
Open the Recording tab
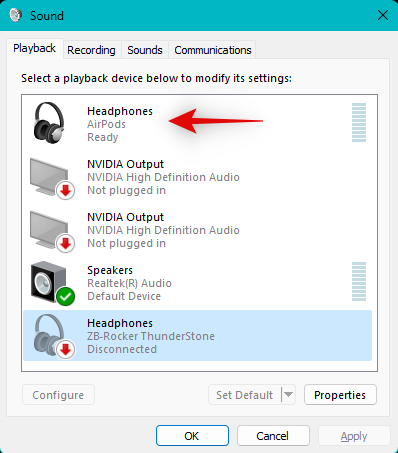[x=91, y=50]
